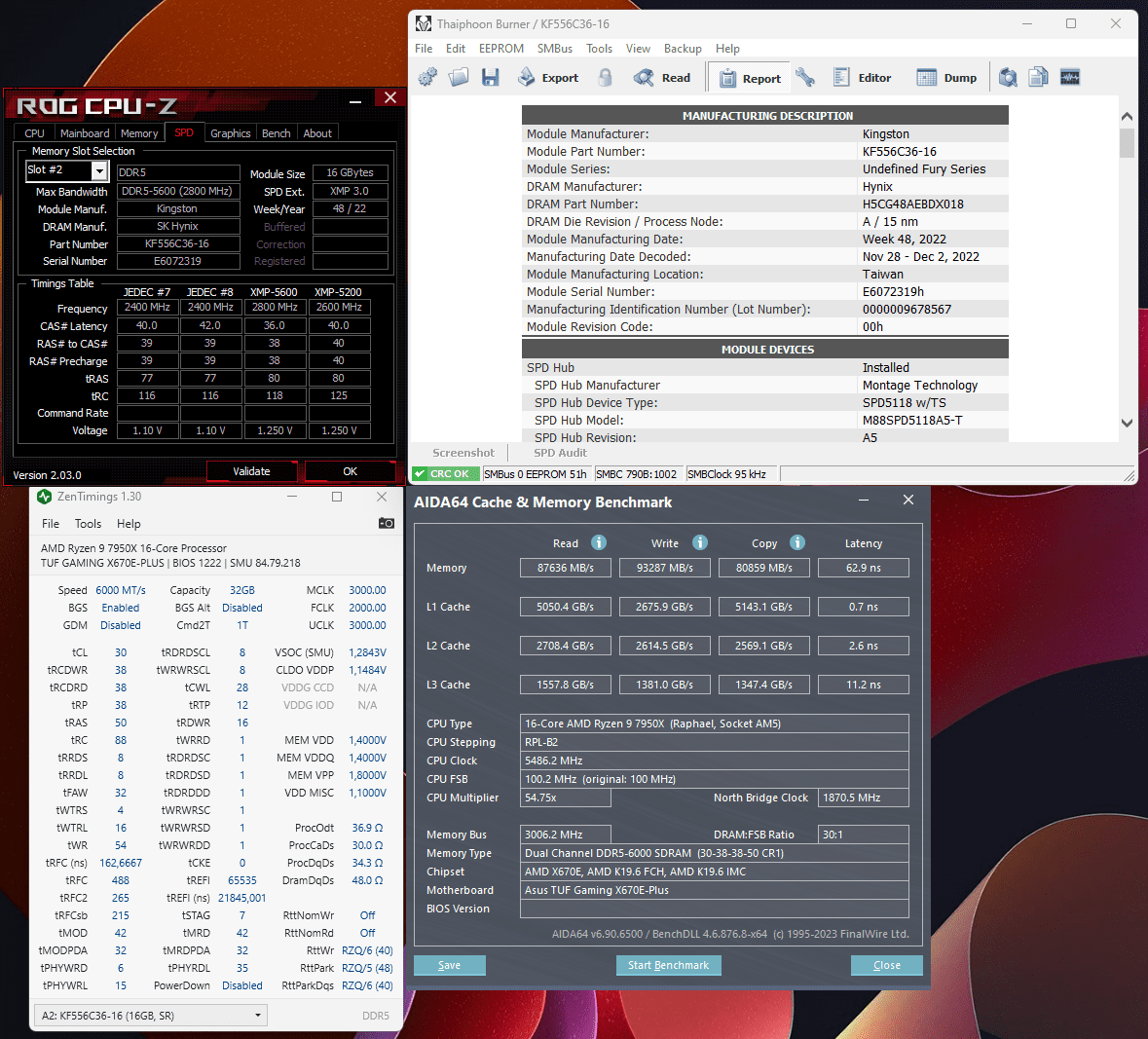The height and width of the screenshot is (1039, 1148).
Task: Open the View menu in Thaiphoon Burner
Action: click(638, 49)
